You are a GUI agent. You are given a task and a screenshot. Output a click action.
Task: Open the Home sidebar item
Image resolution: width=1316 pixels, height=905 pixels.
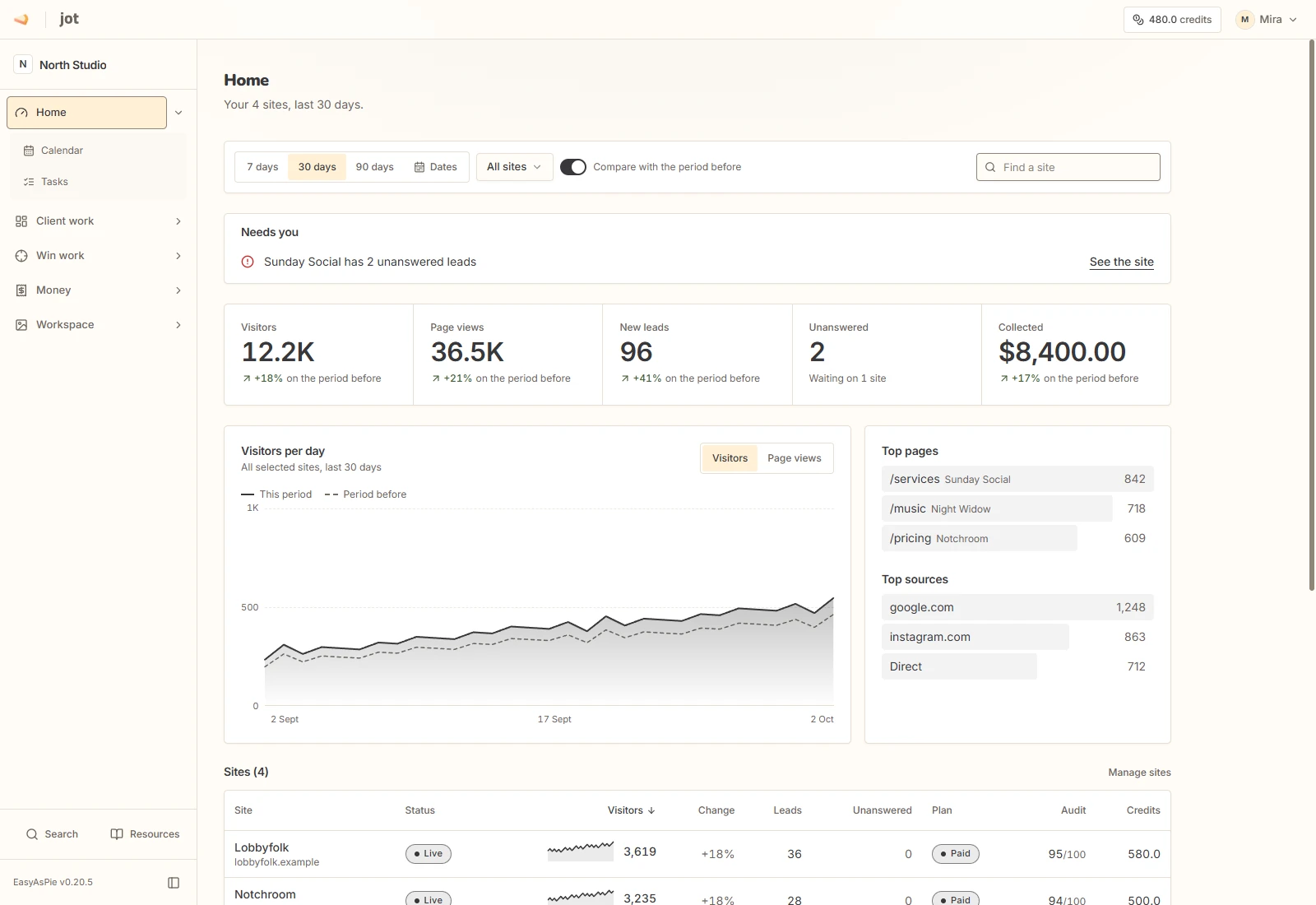[87, 113]
